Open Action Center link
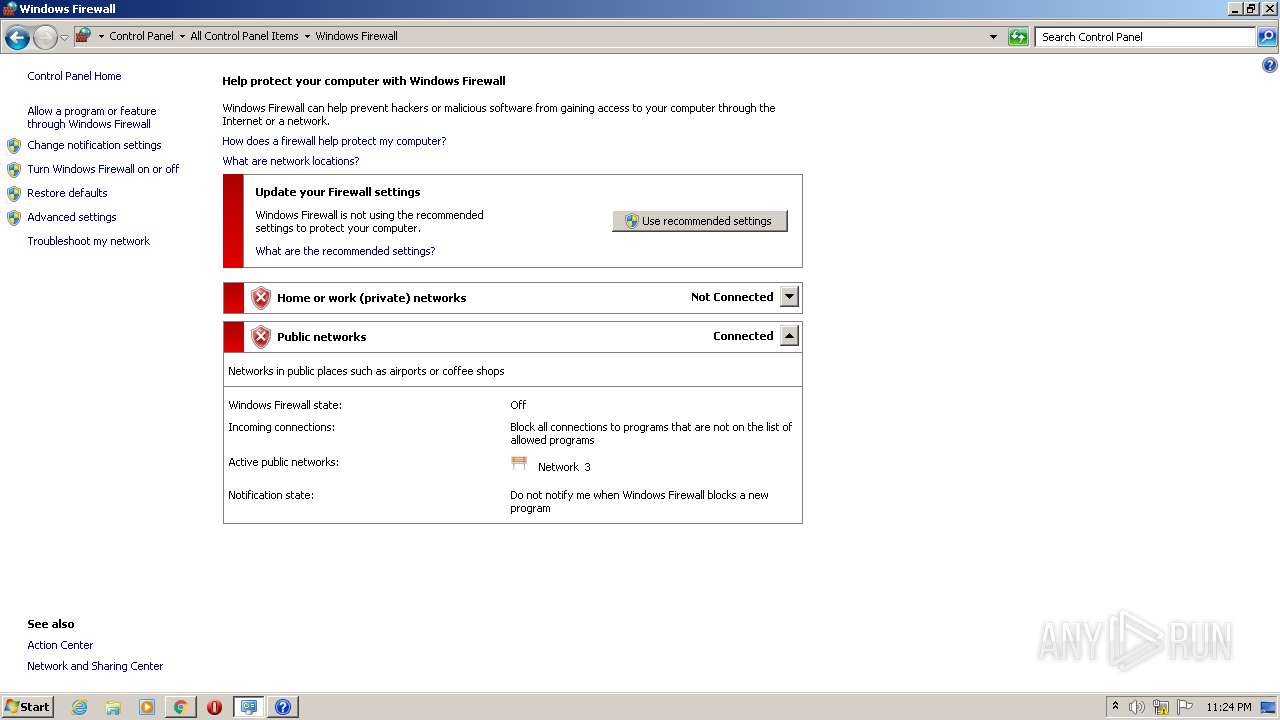Screen dimensions: 1280x720 [x=60, y=645]
